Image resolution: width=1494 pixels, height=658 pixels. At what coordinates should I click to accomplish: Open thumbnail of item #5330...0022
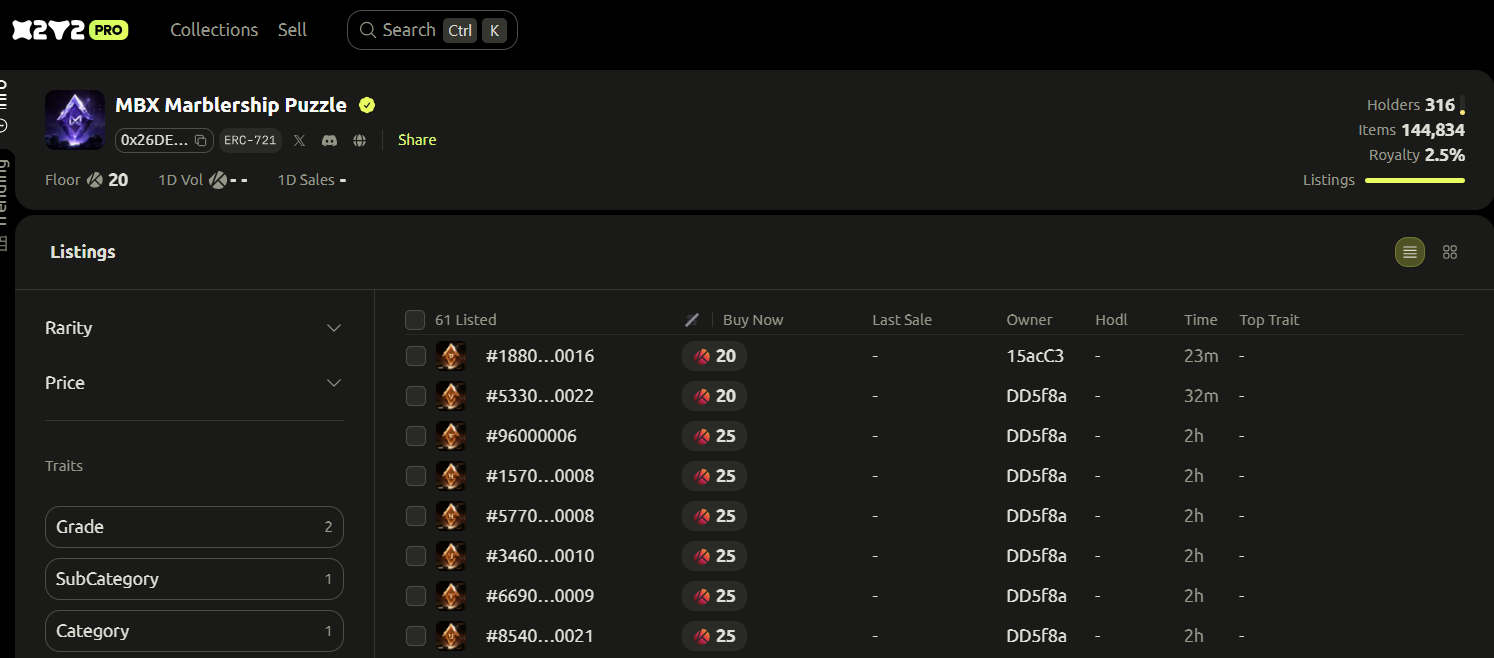point(451,396)
